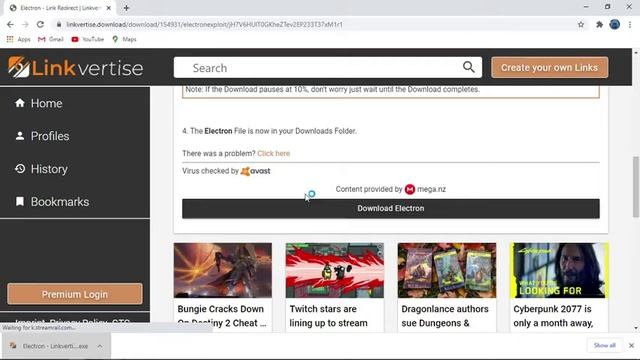Click the Premium Login button
Viewport: 640px width, 360px height.
[x=75, y=294]
